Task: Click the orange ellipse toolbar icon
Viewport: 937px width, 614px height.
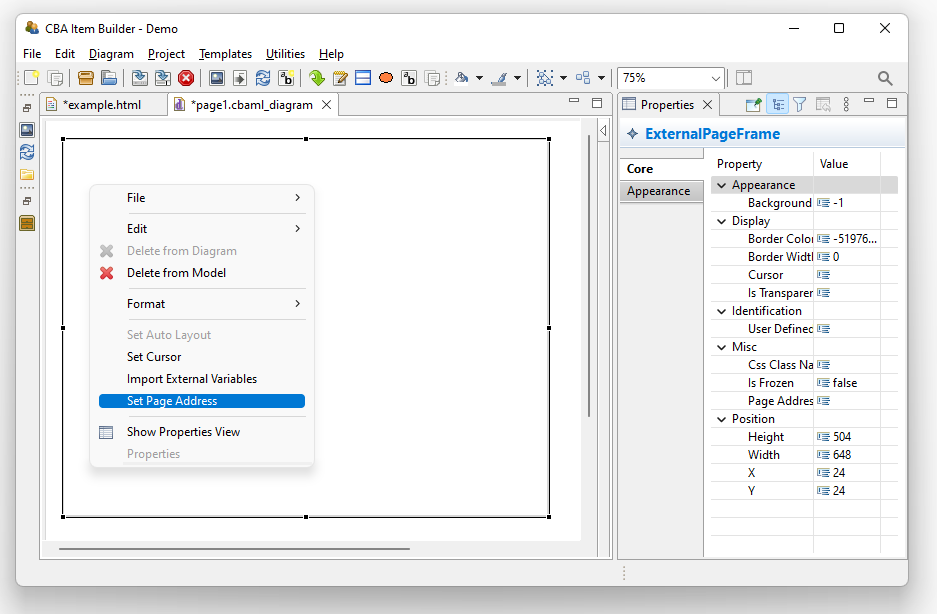Action: point(386,78)
